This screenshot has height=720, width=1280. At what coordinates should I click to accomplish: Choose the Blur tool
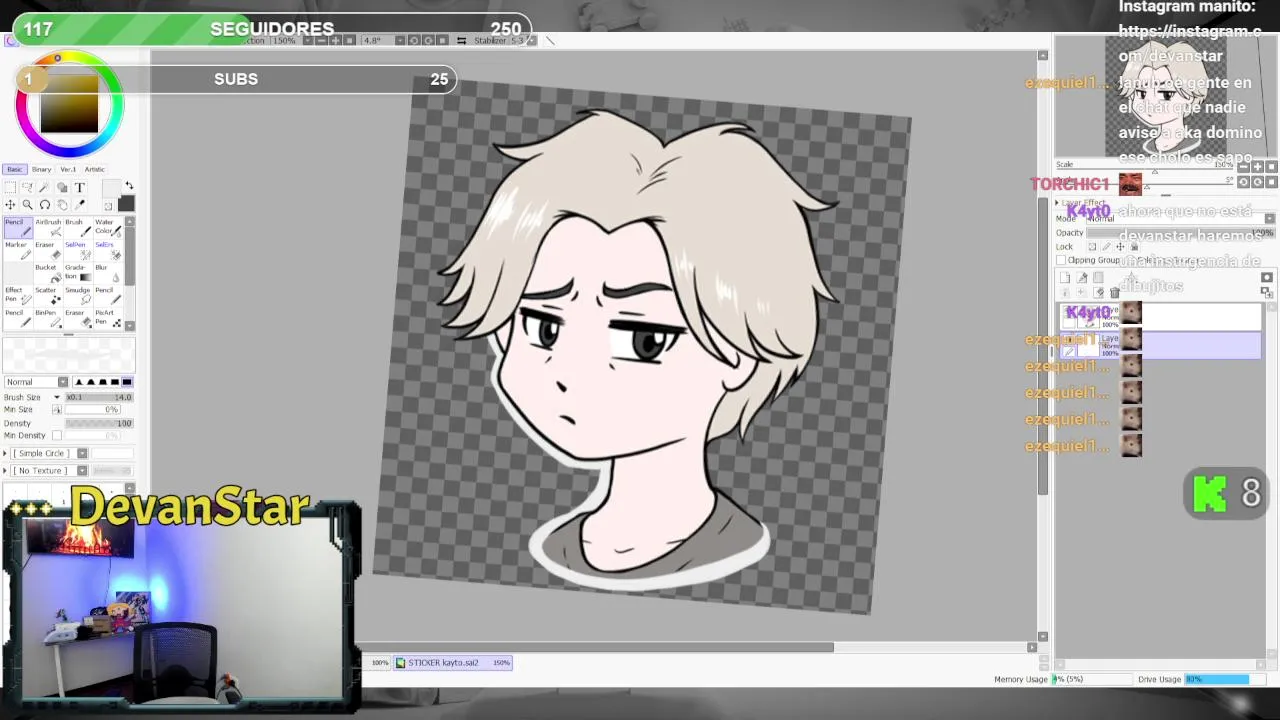coord(108,273)
